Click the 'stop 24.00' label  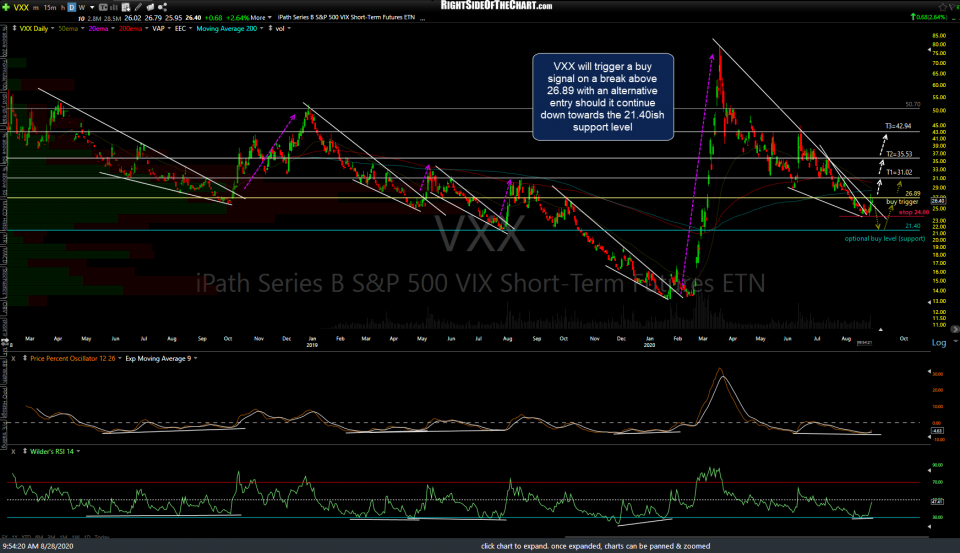913,213
